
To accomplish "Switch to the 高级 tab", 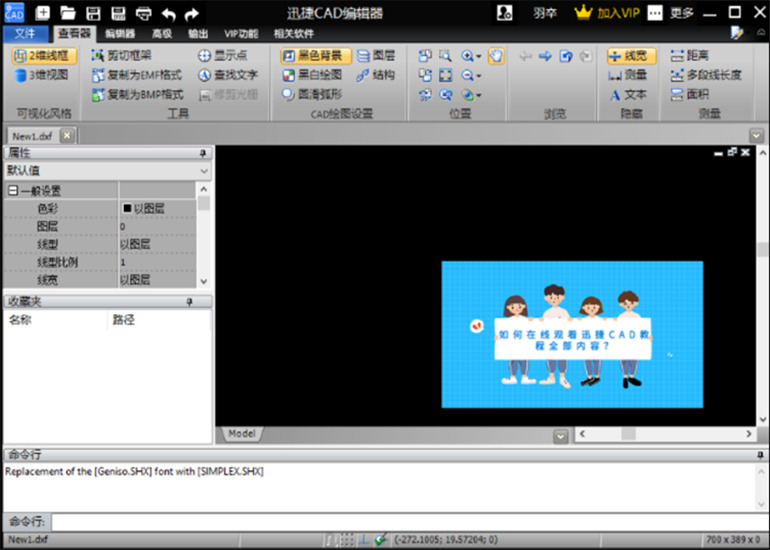I will coord(162,33).
